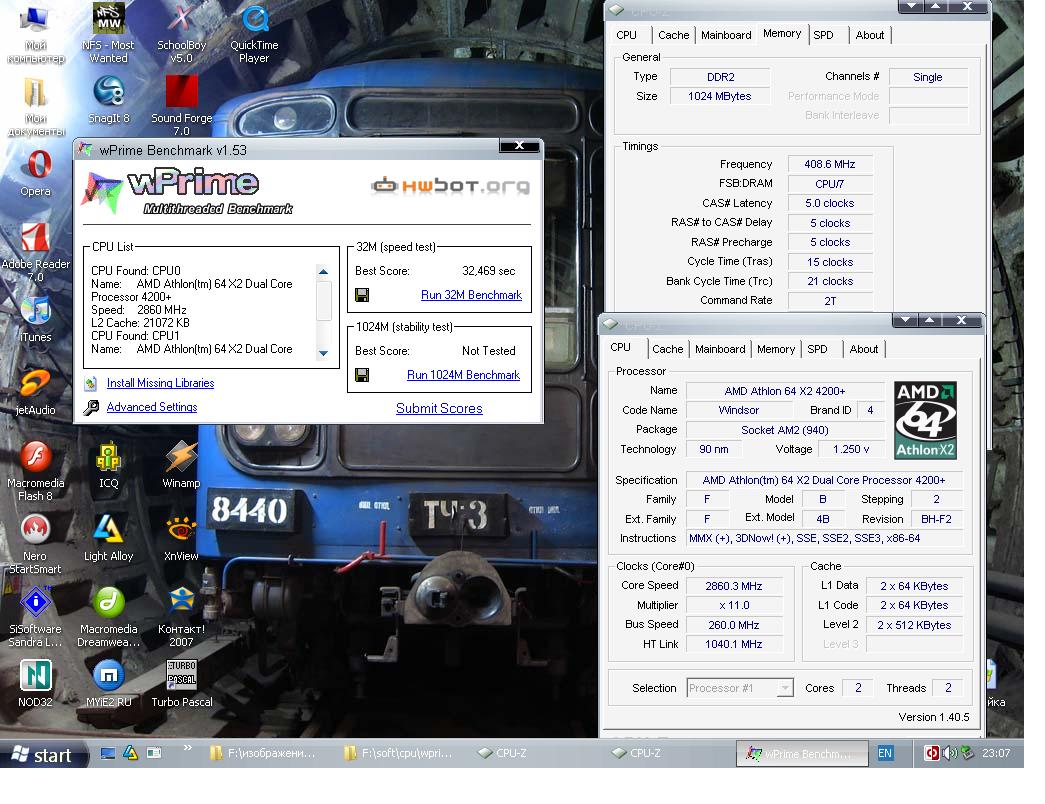
Task: Open SPD tab in upper CPU-Z window
Action: pyautogui.click(x=823, y=35)
